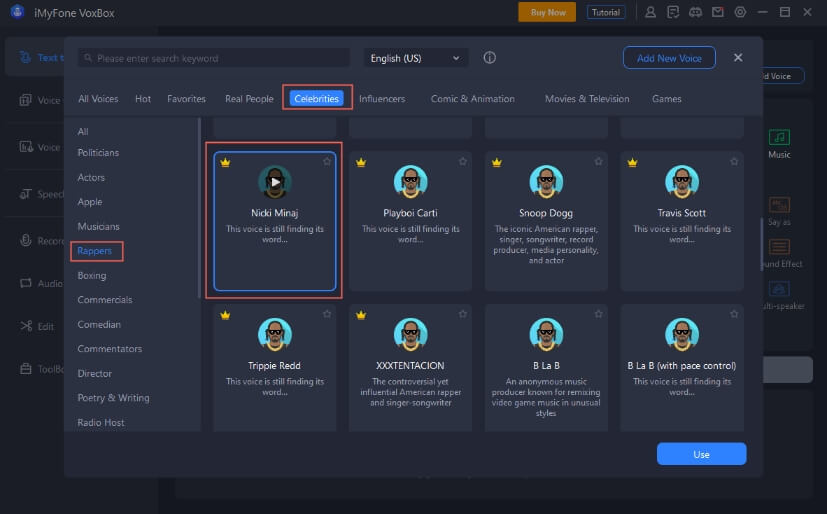
Task: Open the Tutorial button
Action: [605, 12]
